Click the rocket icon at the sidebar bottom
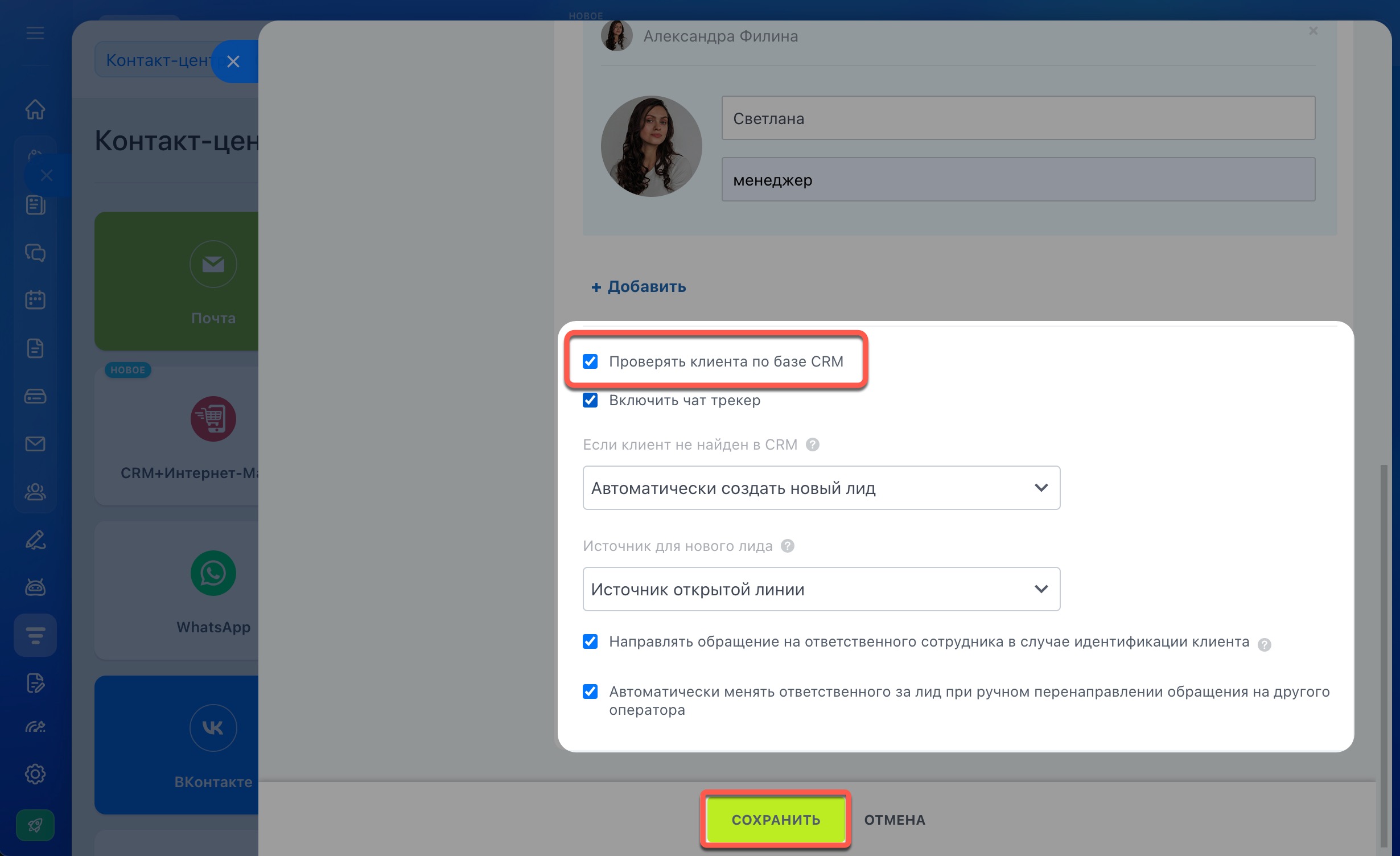Viewport: 1400px width, 856px height. pyautogui.click(x=35, y=825)
